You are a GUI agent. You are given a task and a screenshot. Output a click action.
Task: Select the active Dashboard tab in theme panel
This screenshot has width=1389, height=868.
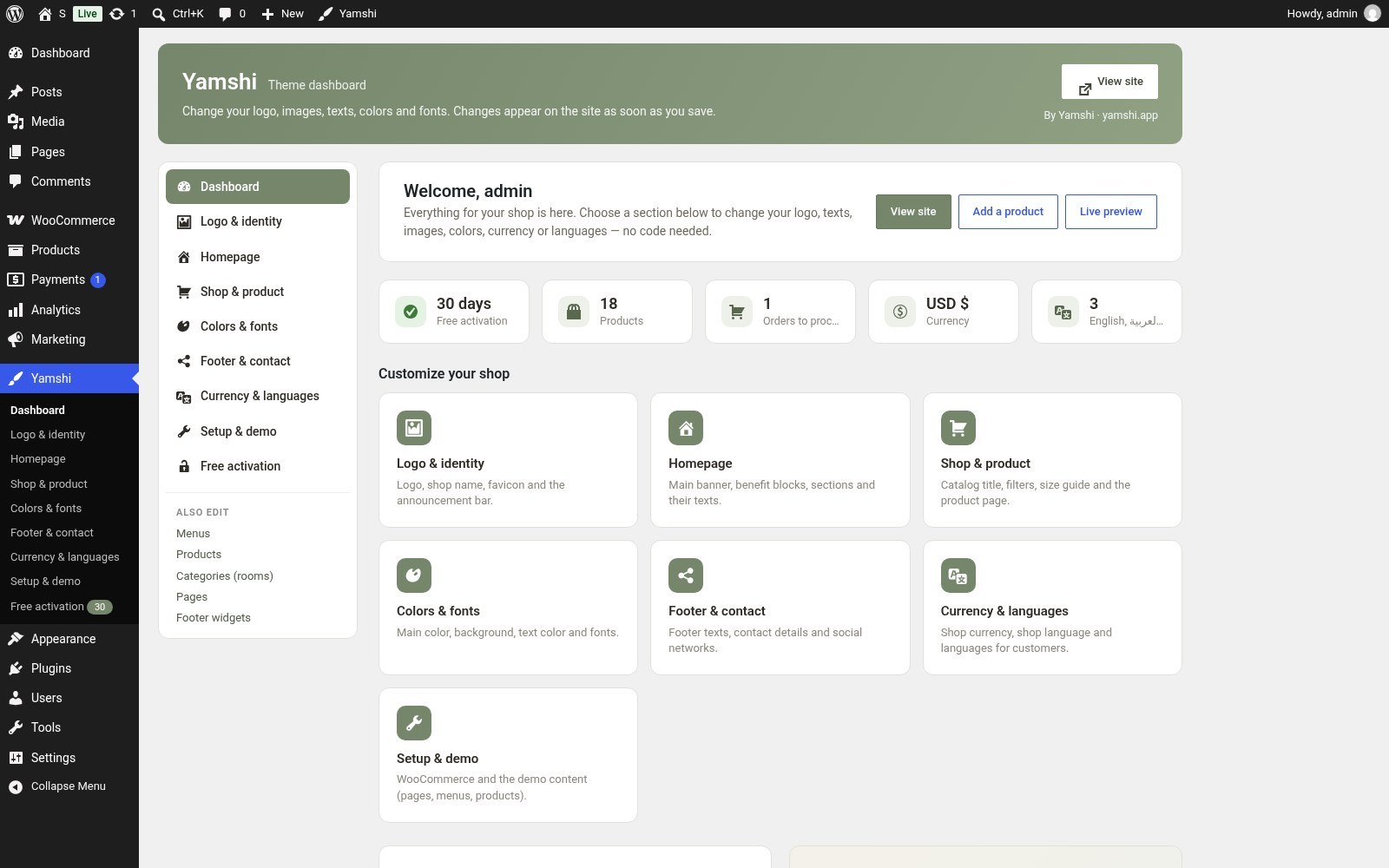pyautogui.click(x=258, y=187)
